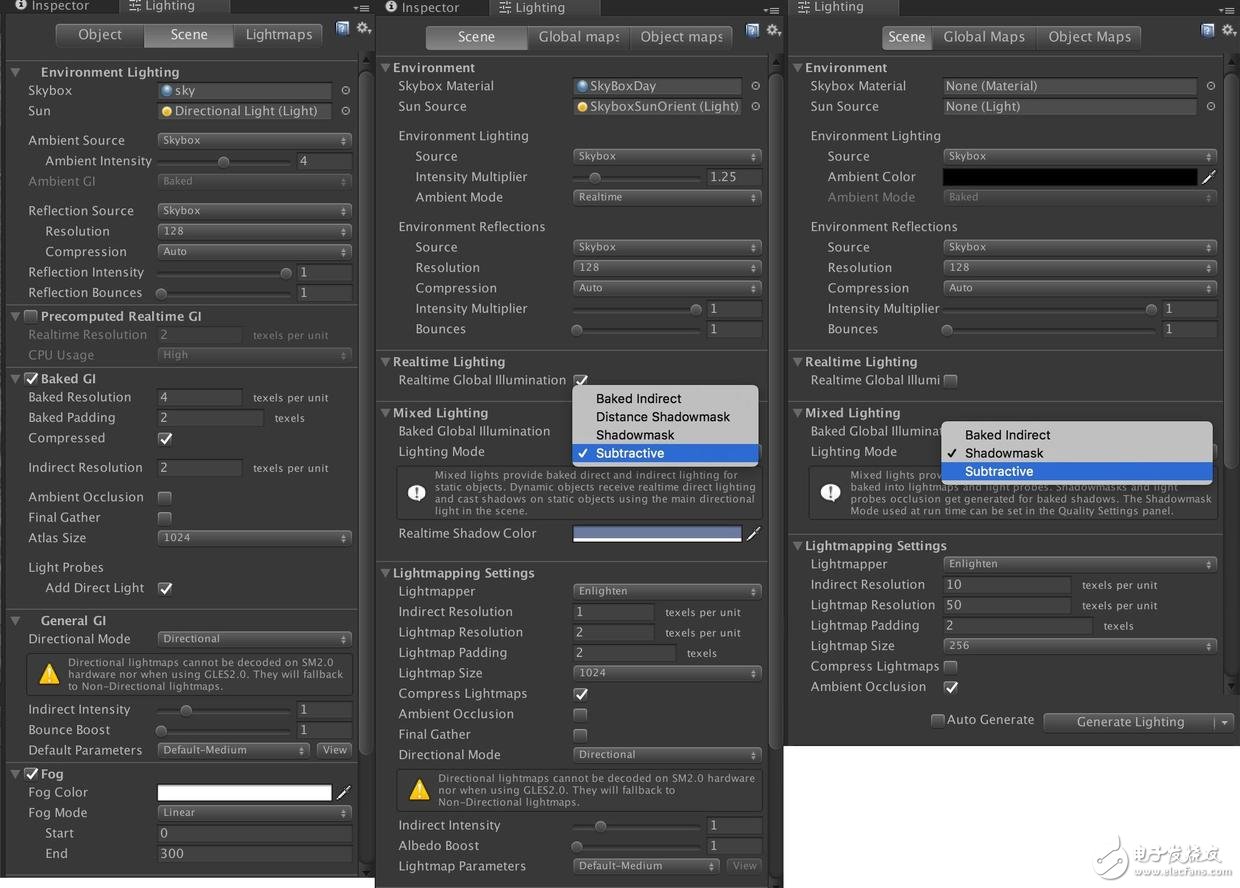Open the Atlas Size 1024 dropdown
The image size is (1240, 888).
[254, 538]
